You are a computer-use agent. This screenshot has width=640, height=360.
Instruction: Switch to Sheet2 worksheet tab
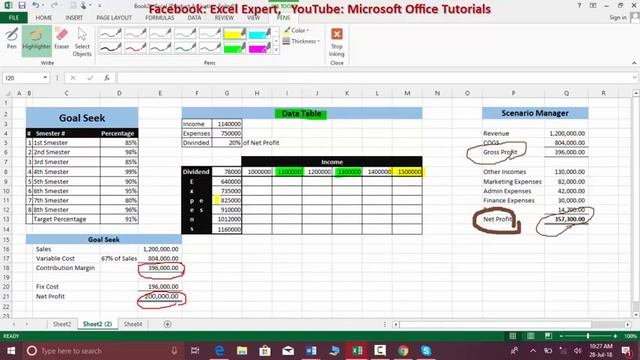pyautogui.click(x=62, y=324)
